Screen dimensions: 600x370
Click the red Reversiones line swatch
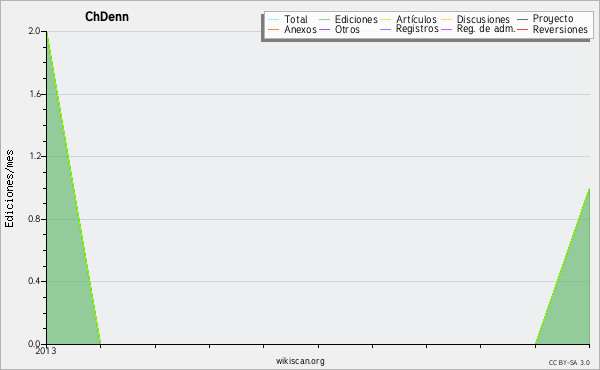[x=522, y=29]
